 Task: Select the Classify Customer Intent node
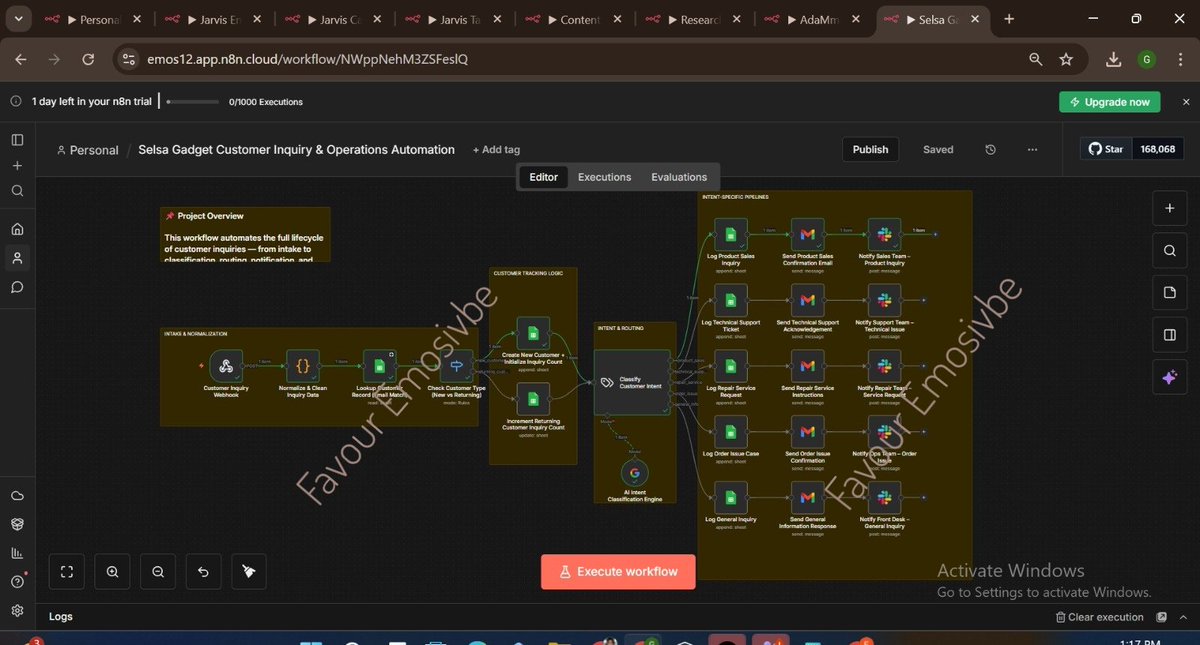(634, 382)
